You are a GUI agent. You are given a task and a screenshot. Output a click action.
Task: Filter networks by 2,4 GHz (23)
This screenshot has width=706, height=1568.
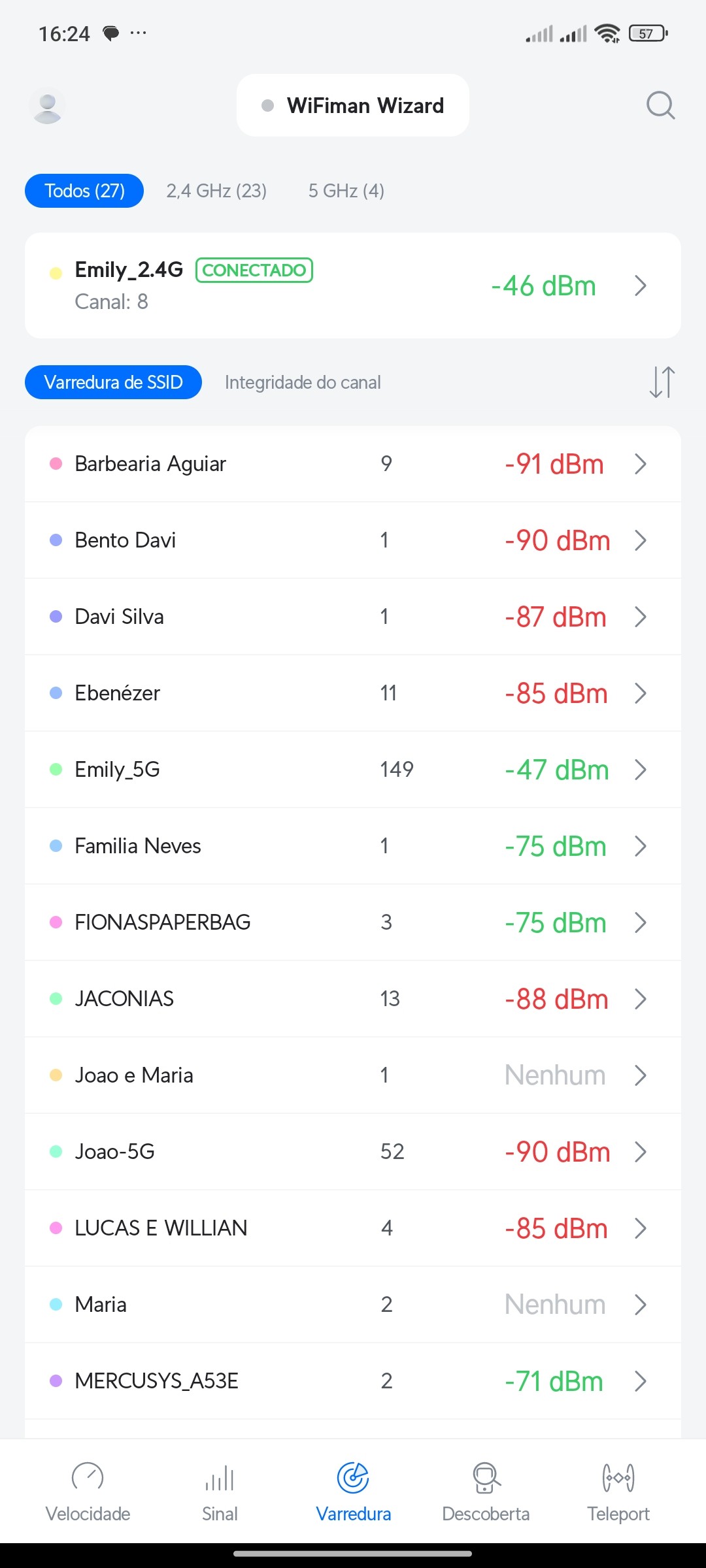(216, 191)
